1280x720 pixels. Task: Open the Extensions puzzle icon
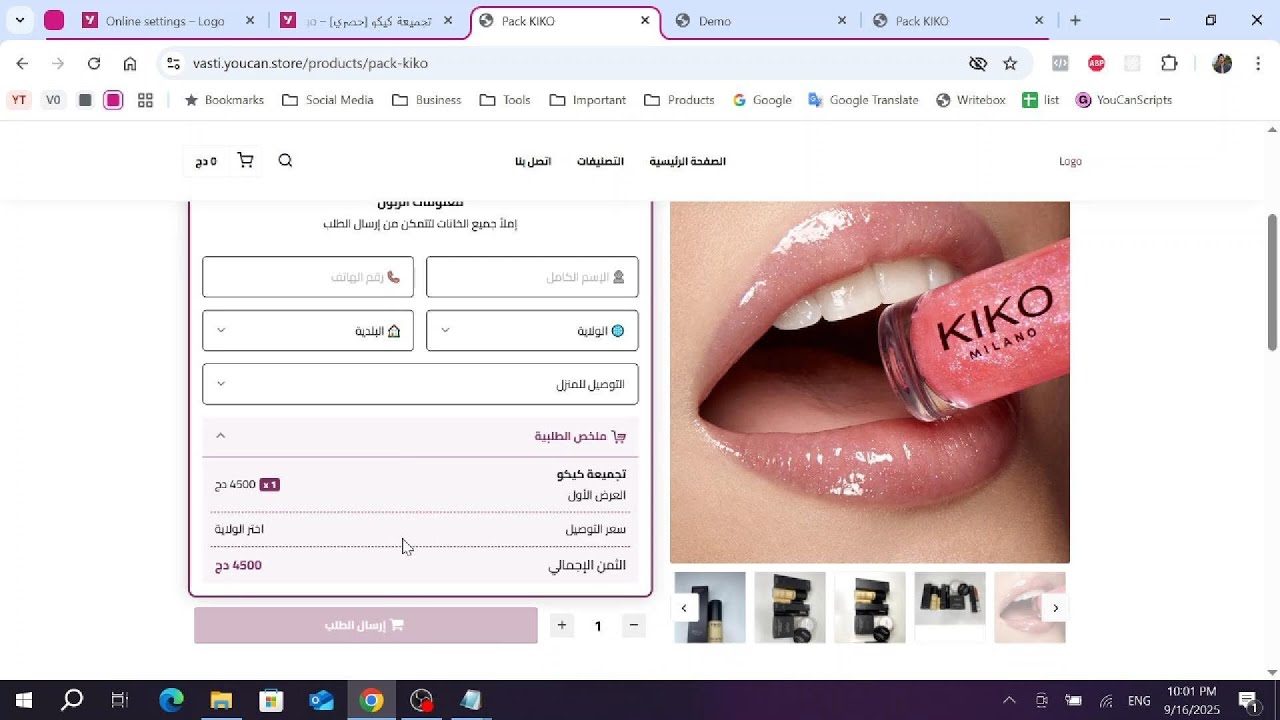pos(1169,63)
